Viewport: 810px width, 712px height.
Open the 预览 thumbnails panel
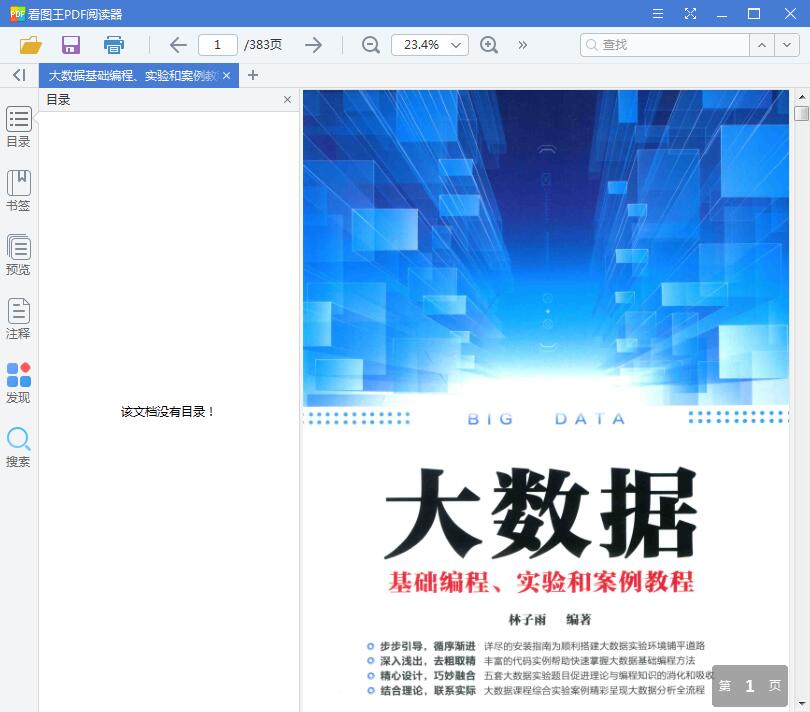19,255
